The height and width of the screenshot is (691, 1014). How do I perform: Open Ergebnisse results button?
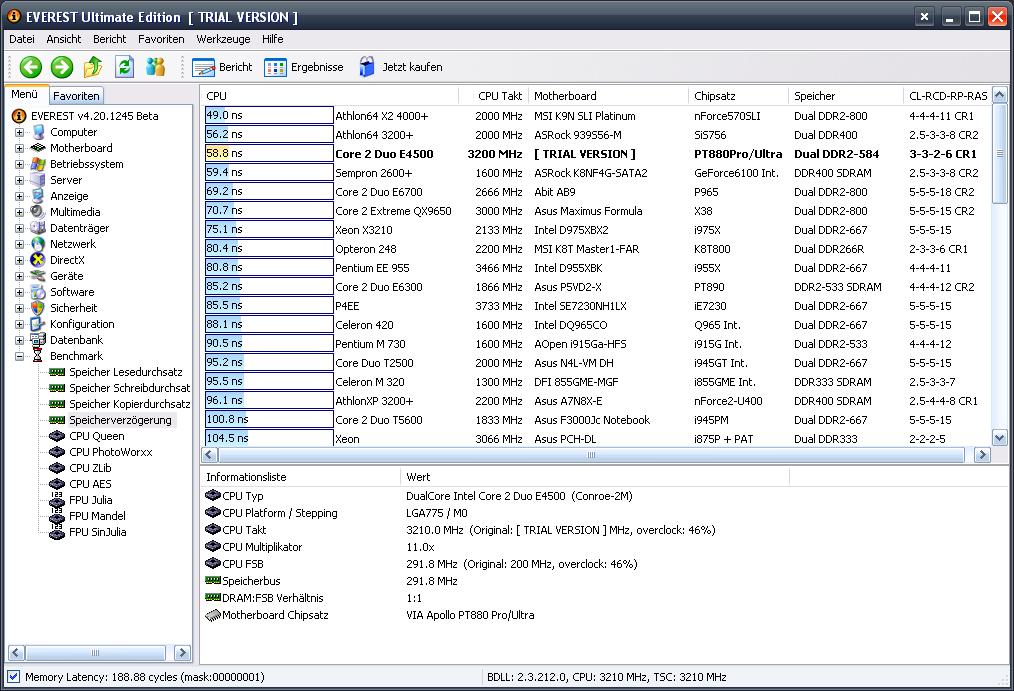(303, 67)
